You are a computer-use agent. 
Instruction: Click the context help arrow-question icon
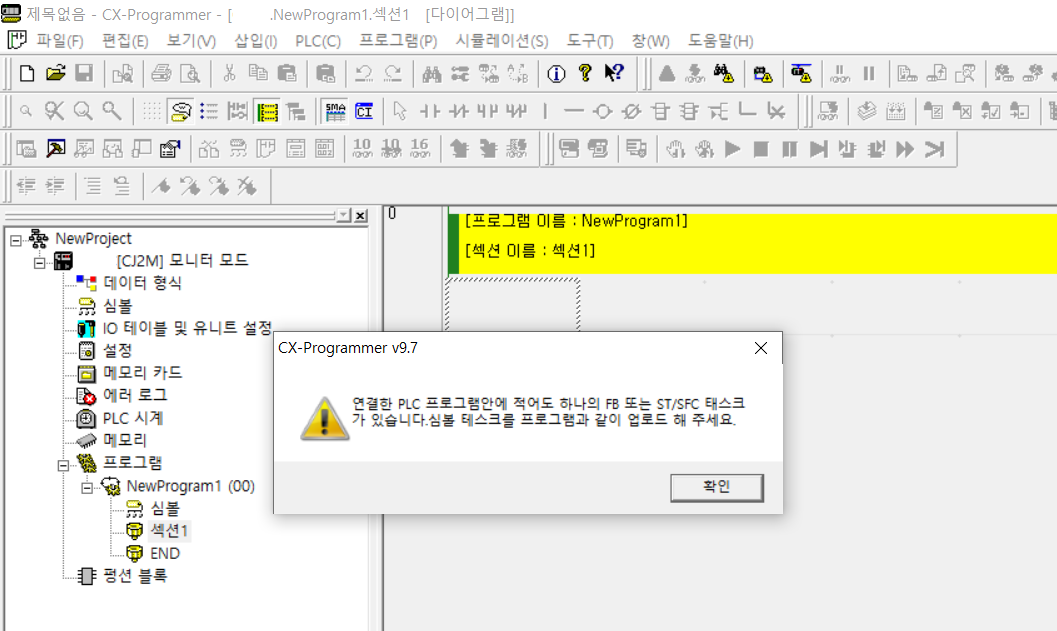point(614,73)
